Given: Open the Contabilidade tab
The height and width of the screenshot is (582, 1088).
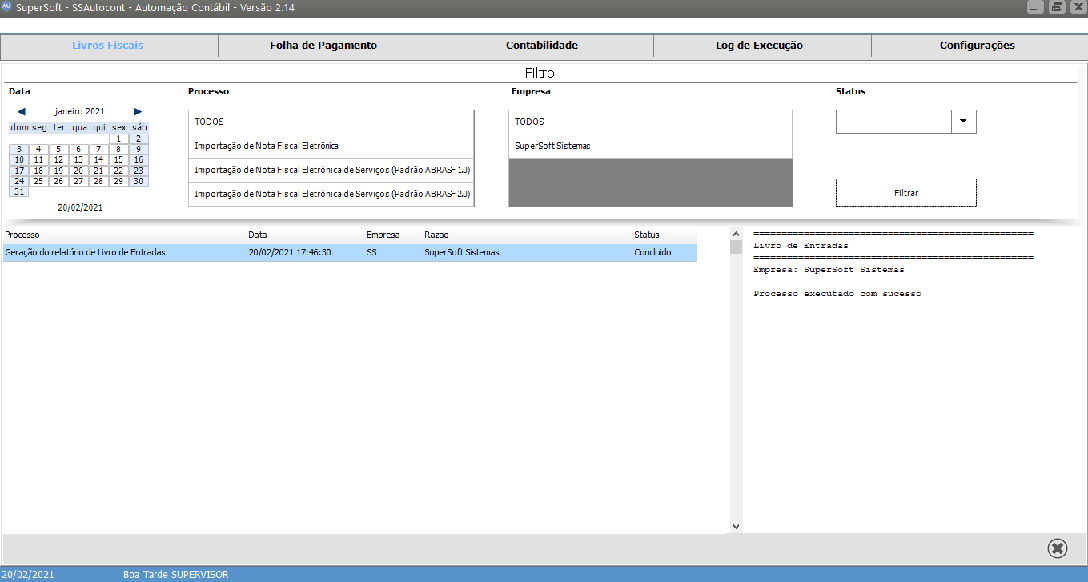Looking at the screenshot, I should (x=541, y=46).
